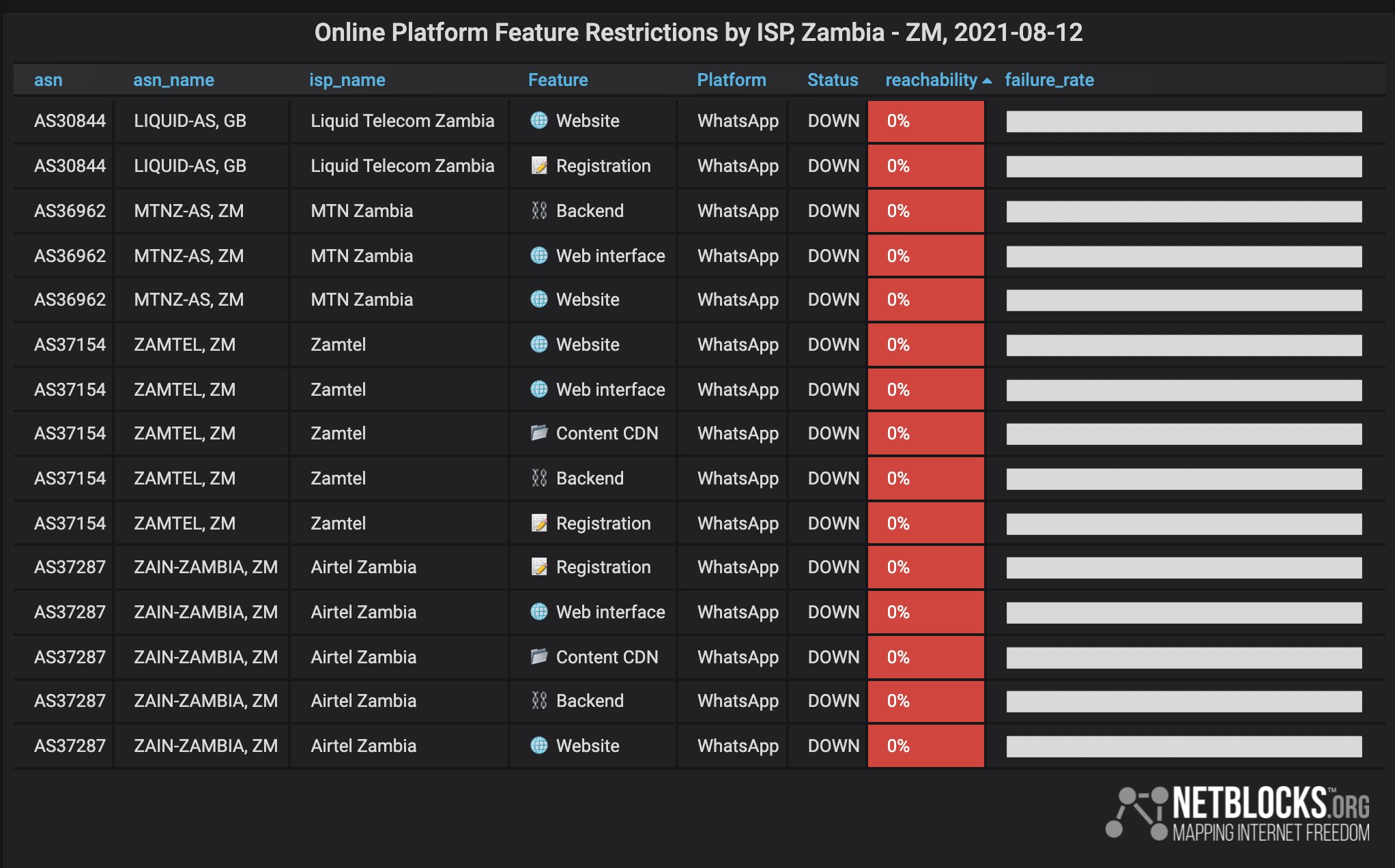Click the reachability sort arrow
This screenshot has width=1395, height=868.
coord(987,81)
